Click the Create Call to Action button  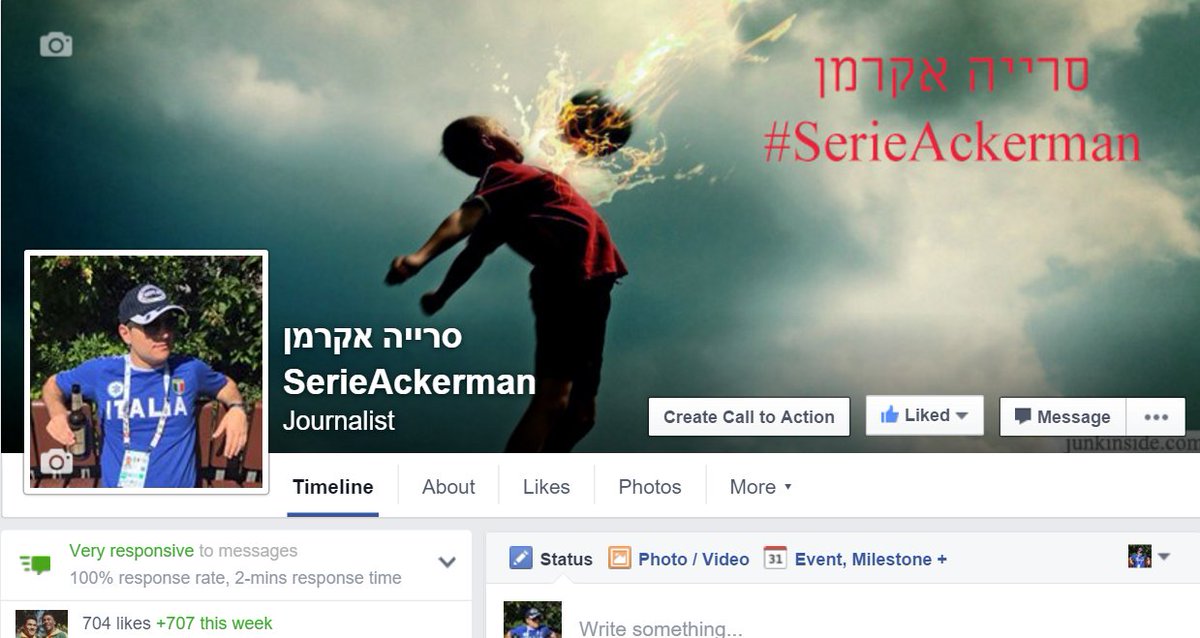[749, 417]
